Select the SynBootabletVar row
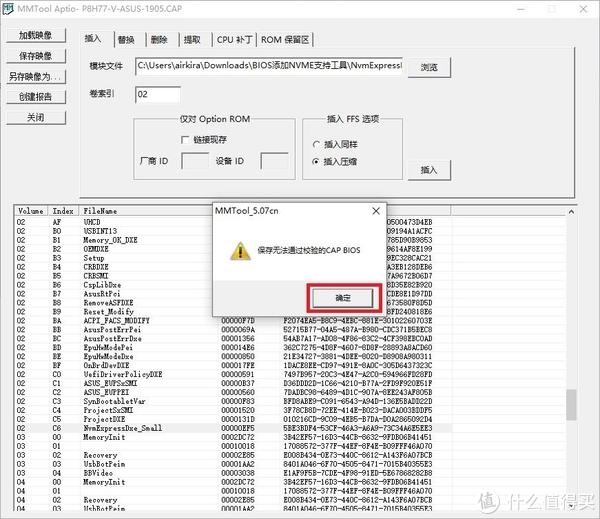Screen dimensions: 600x519 [233, 401]
